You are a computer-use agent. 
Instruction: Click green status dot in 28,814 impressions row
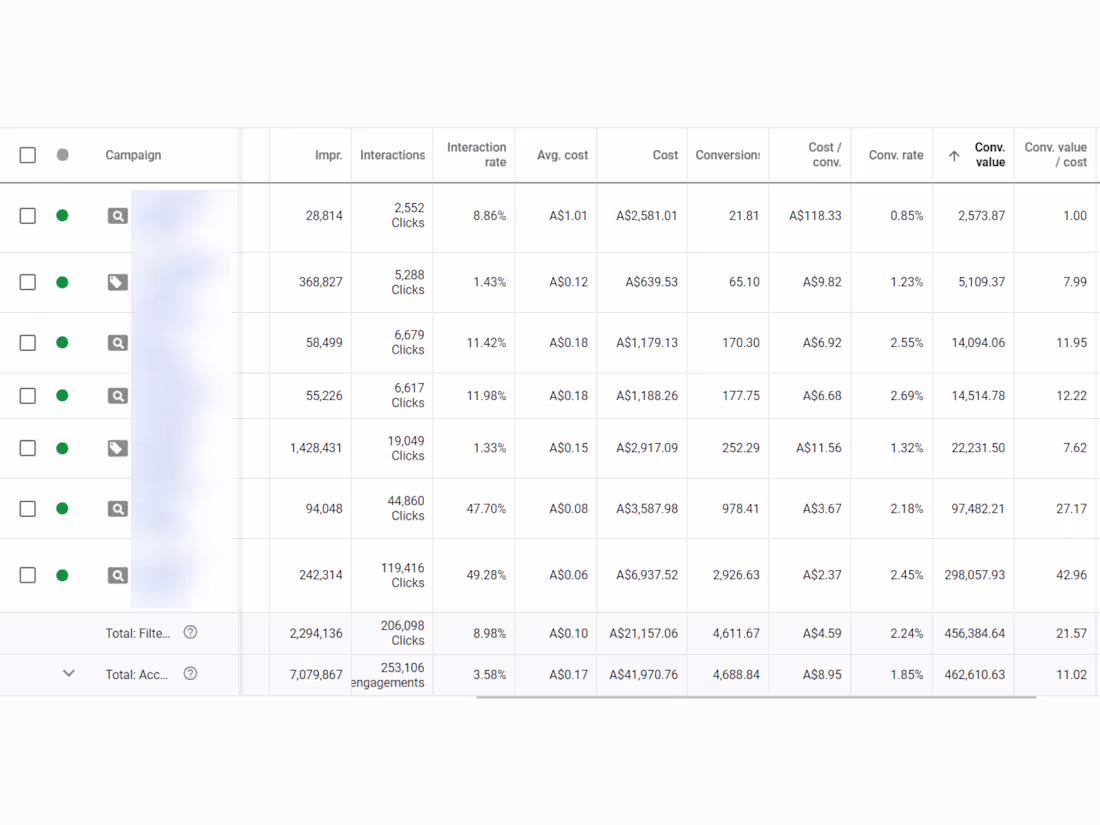[62, 215]
